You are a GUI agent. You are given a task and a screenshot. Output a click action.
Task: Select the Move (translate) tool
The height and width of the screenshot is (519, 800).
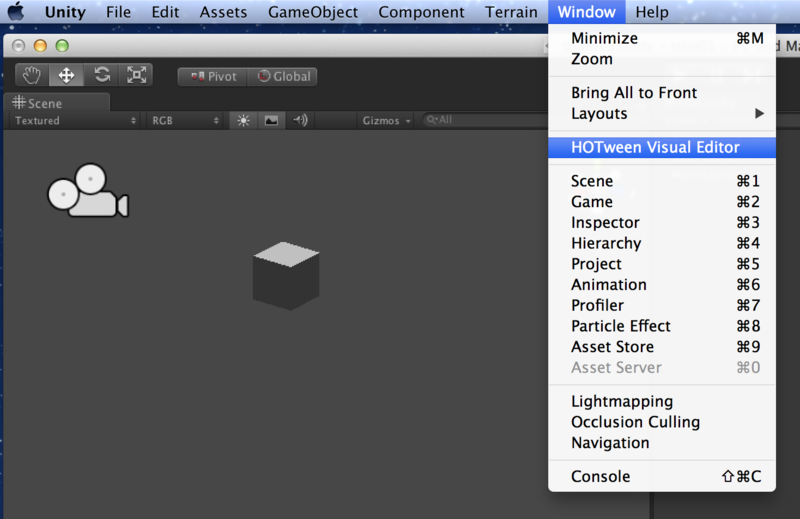click(66, 76)
